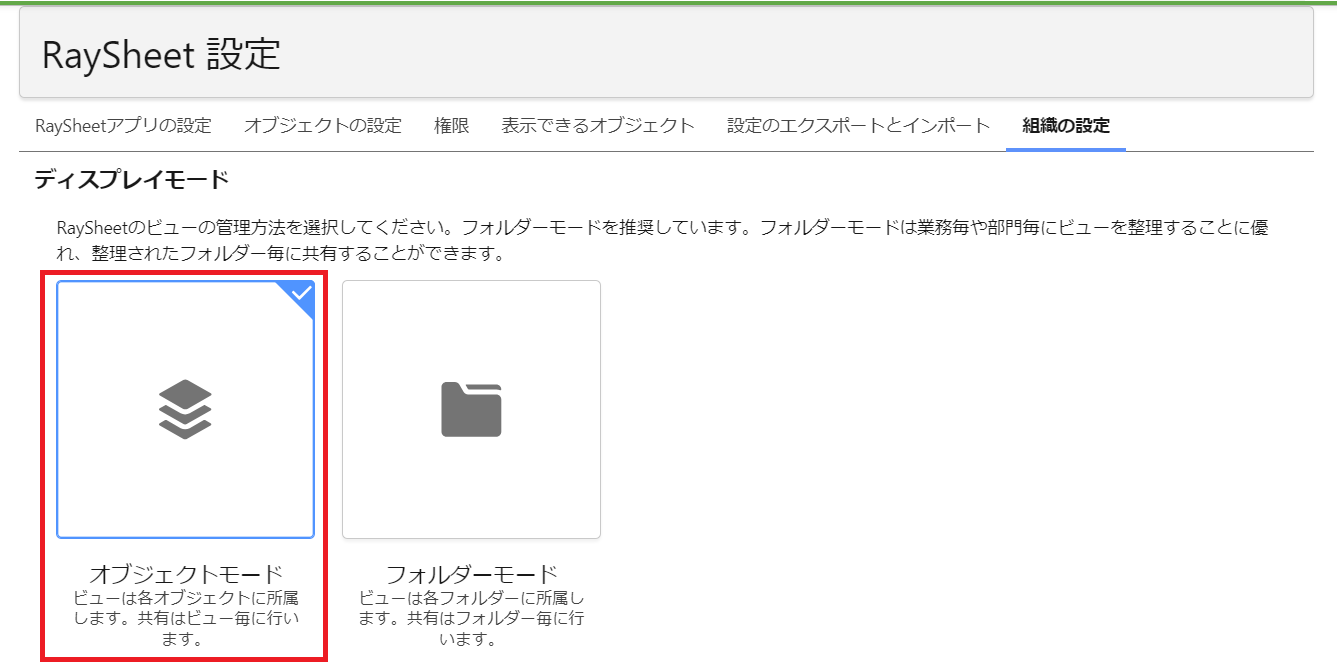Choose the オブジェクトモード label

186,574
